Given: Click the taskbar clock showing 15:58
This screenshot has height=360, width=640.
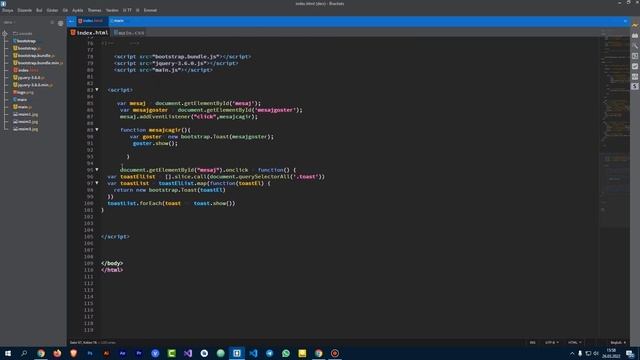Looking at the screenshot, I should (611, 353).
